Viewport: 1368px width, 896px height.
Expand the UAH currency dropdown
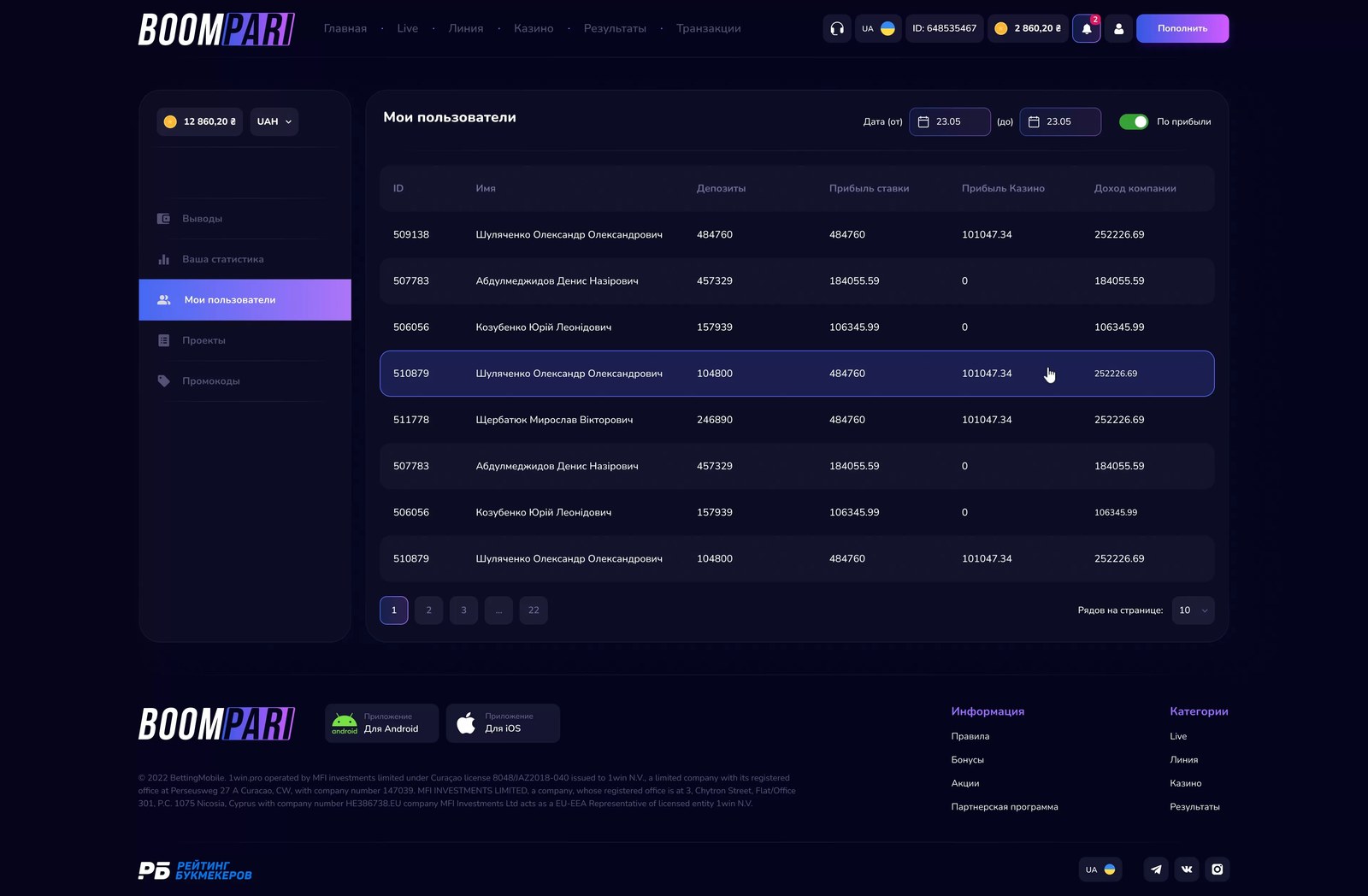pos(274,121)
